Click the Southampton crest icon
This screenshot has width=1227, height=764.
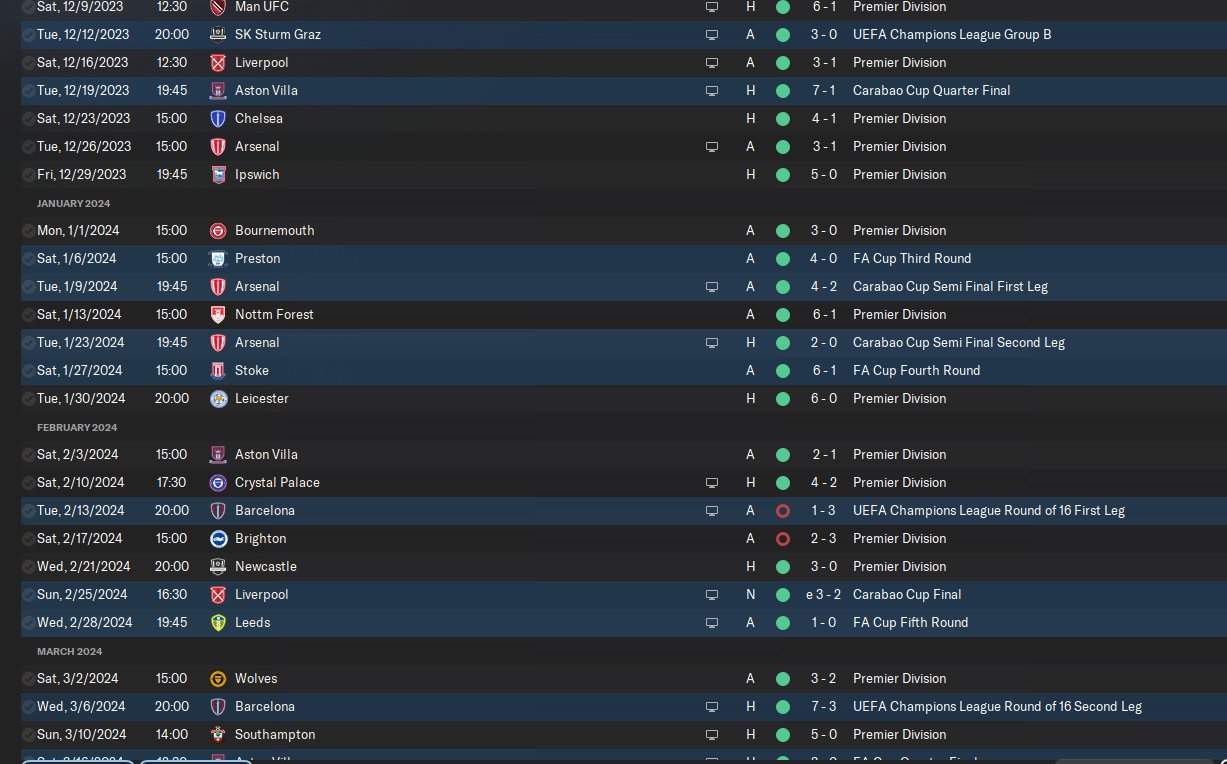(x=218, y=734)
